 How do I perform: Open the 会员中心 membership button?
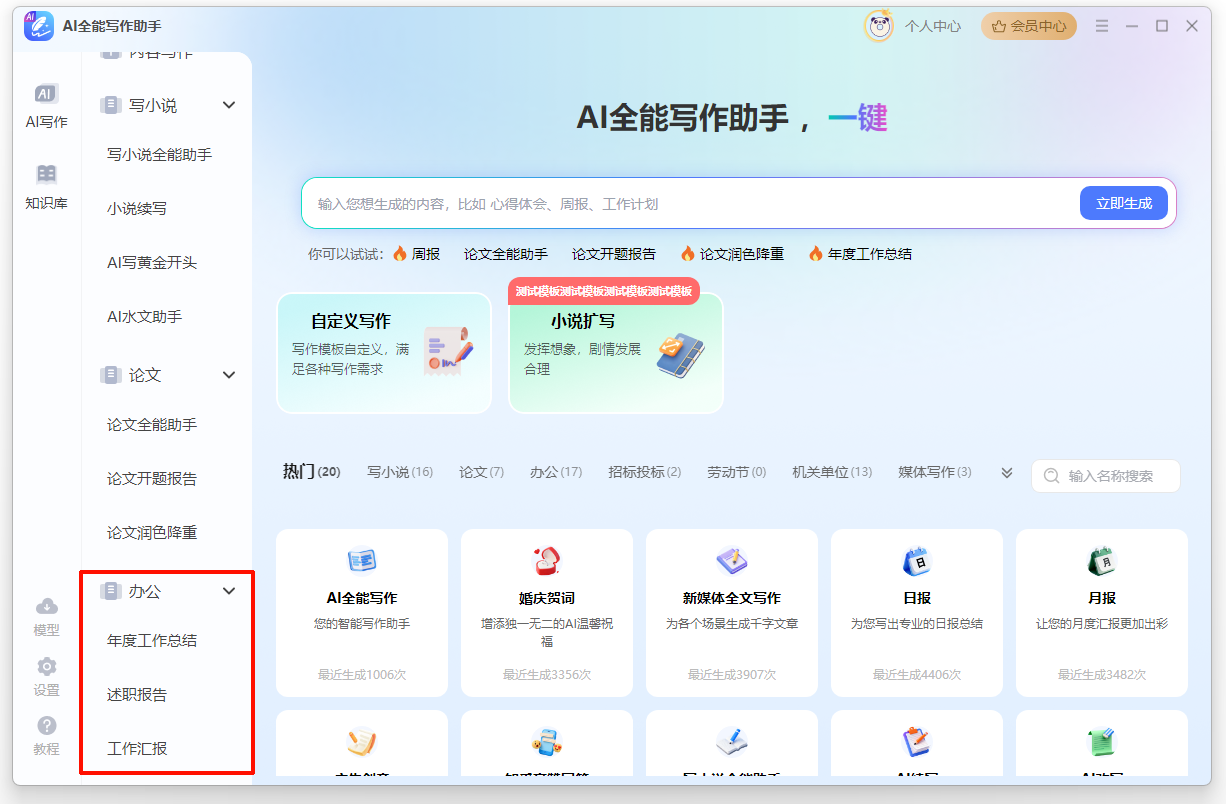tap(1028, 26)
